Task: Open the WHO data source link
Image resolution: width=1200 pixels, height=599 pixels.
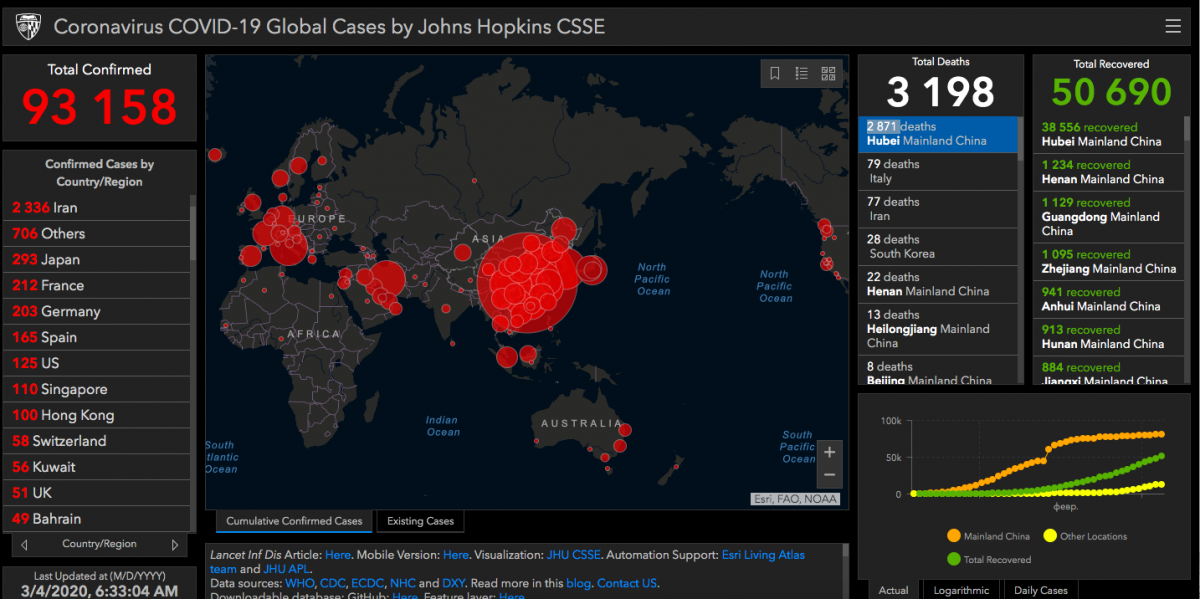Action: [x=299, y=583]
